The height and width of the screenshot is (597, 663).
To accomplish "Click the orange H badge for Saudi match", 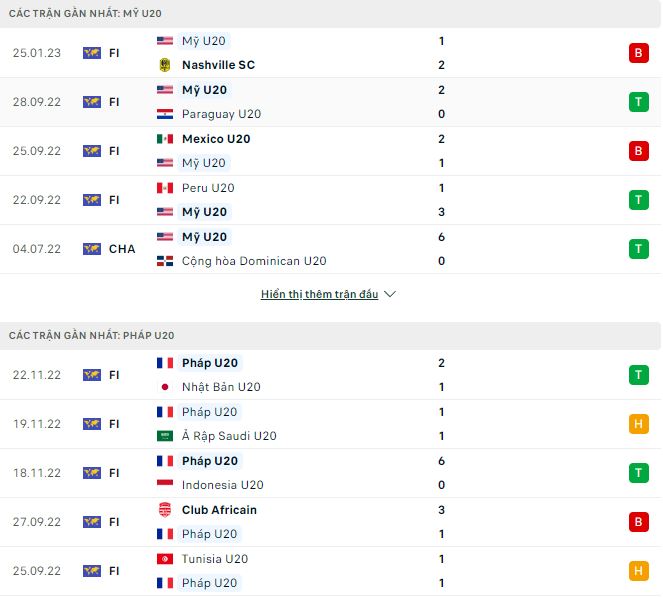I will (638, 424).
